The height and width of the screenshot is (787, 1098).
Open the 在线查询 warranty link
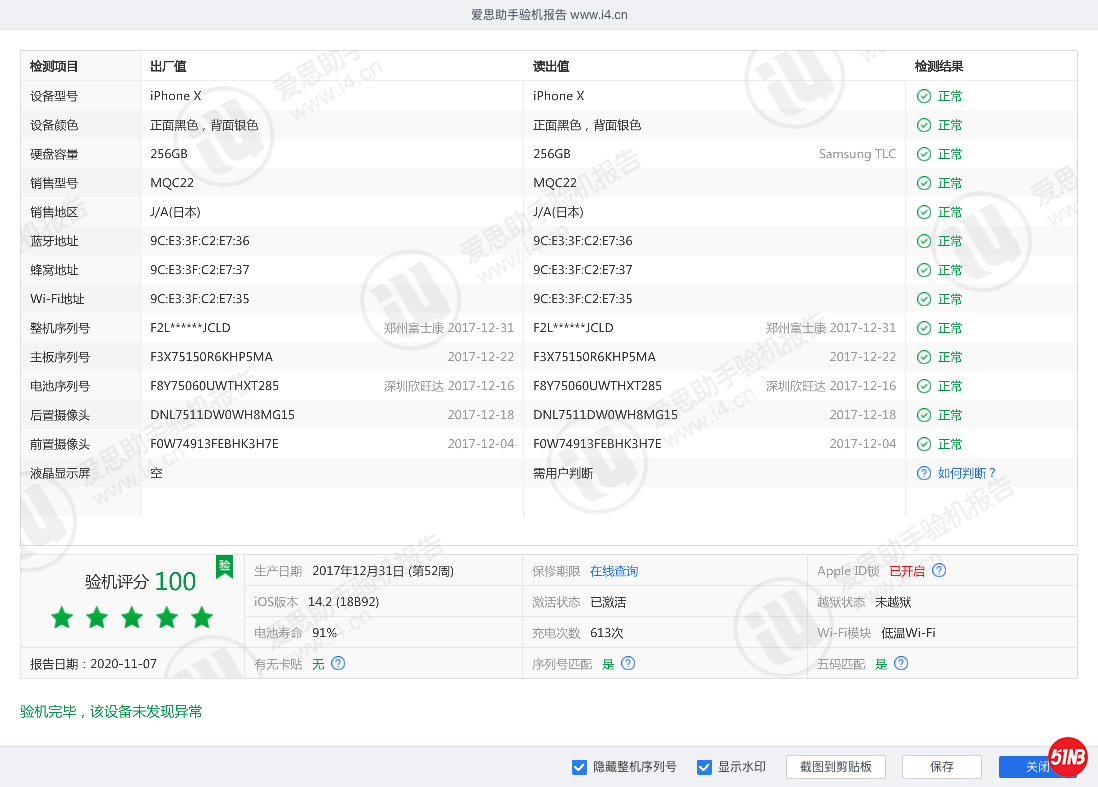tap(614, 571)
